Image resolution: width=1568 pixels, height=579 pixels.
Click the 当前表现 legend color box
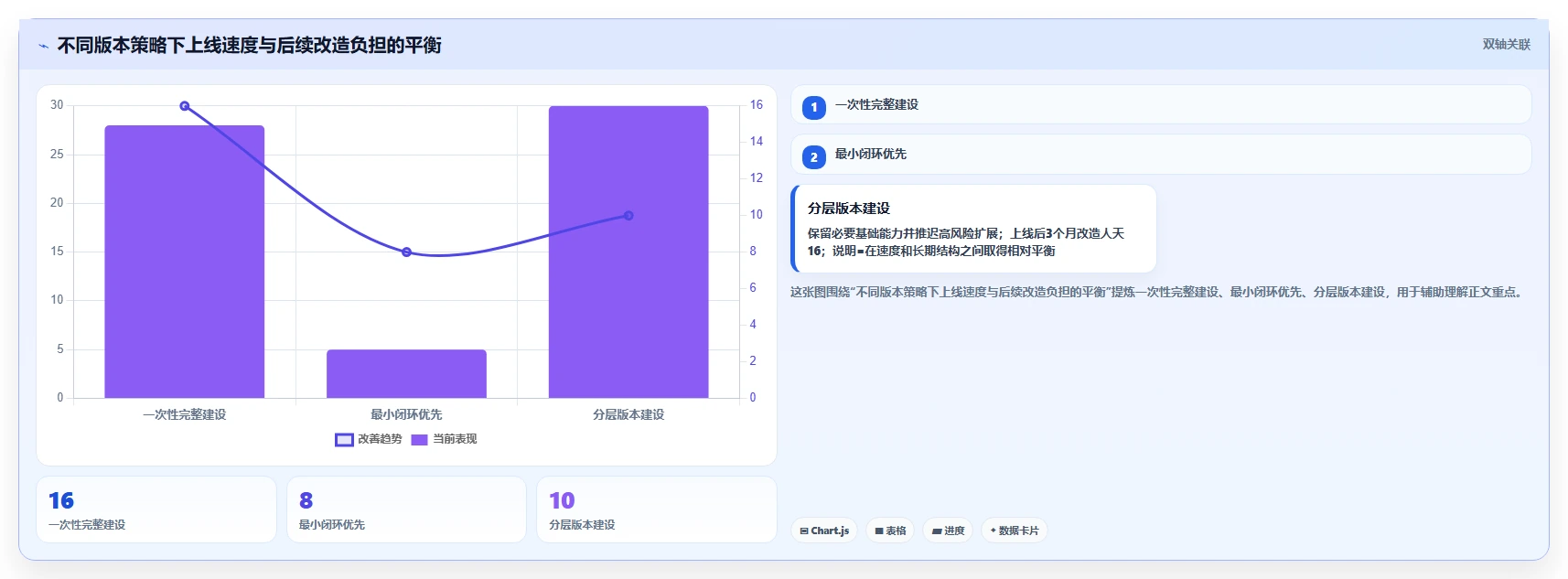click(420, 440)
